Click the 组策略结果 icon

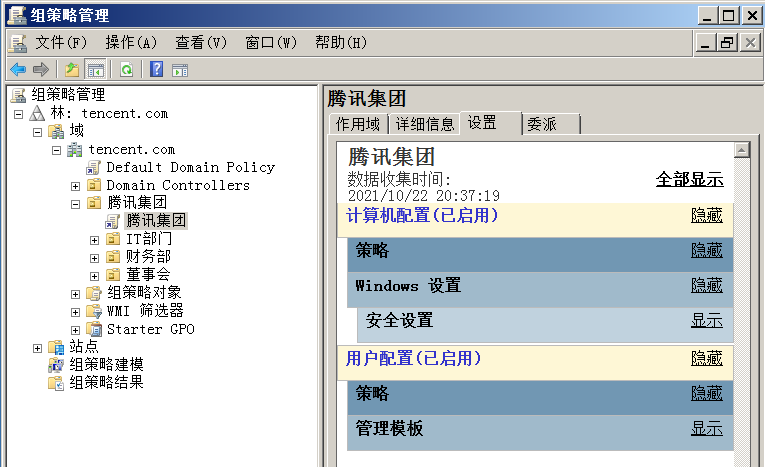56,383
